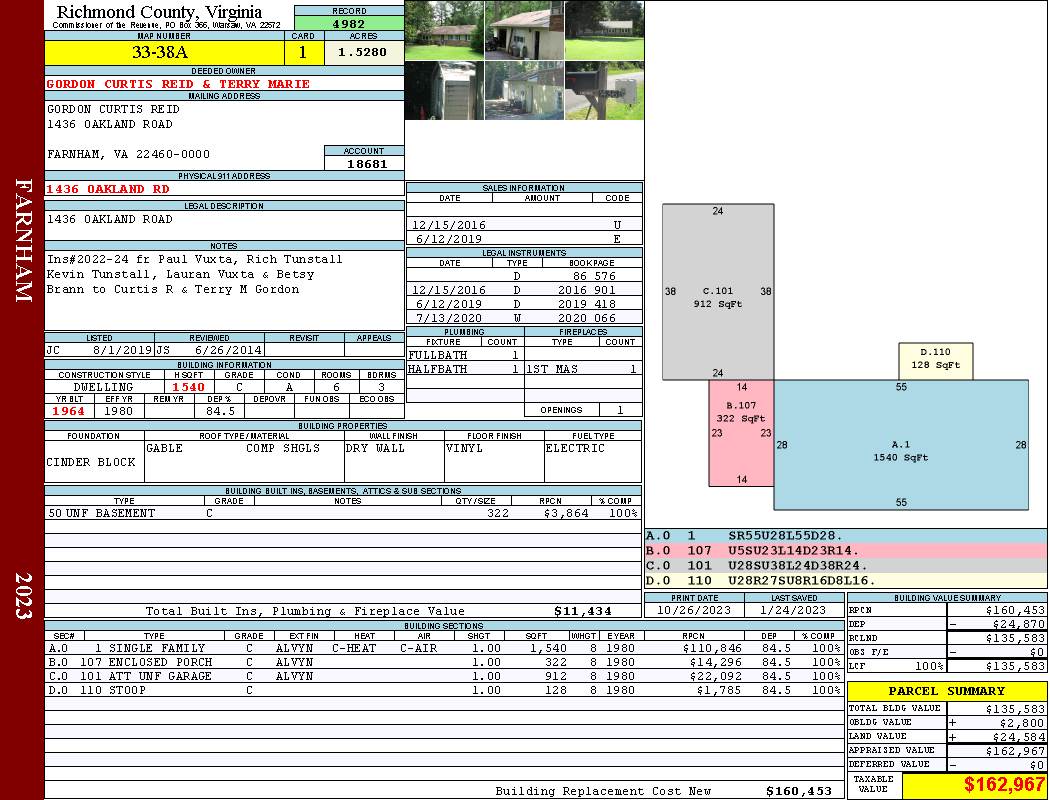Screen dimensions: 1050x800
Task: Select the gray C.101 912 SqFt section
Action: (718, 292)
